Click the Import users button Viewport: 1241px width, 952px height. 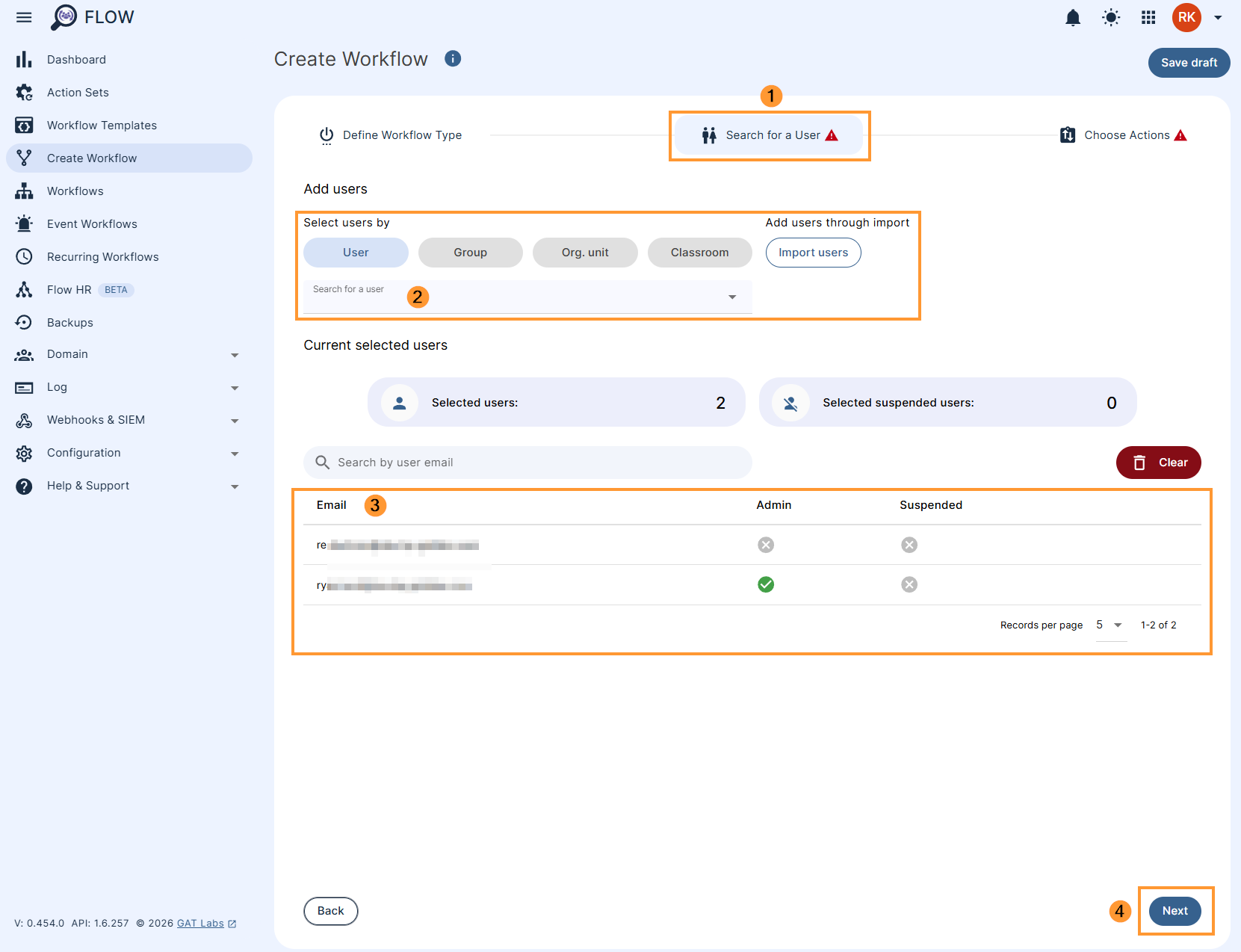813,253
